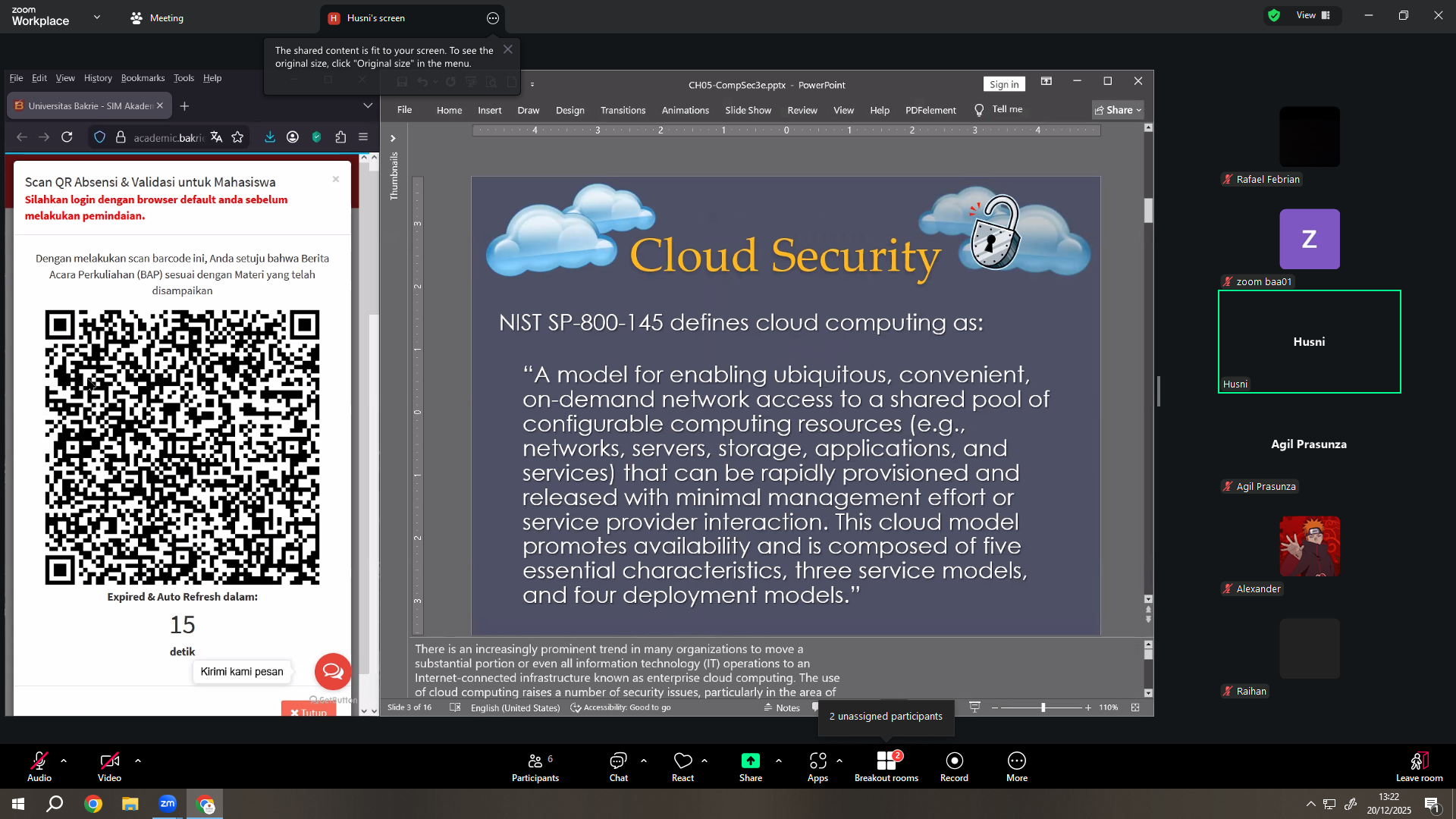Open PowerPoint File menu
The height and width of the screenshot is (819, 1456).
404,110
